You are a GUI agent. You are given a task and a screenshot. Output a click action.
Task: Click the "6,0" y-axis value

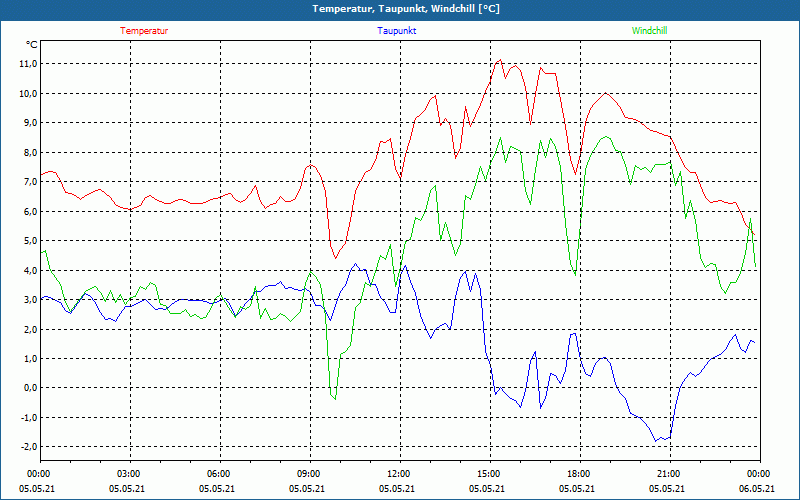30,211
